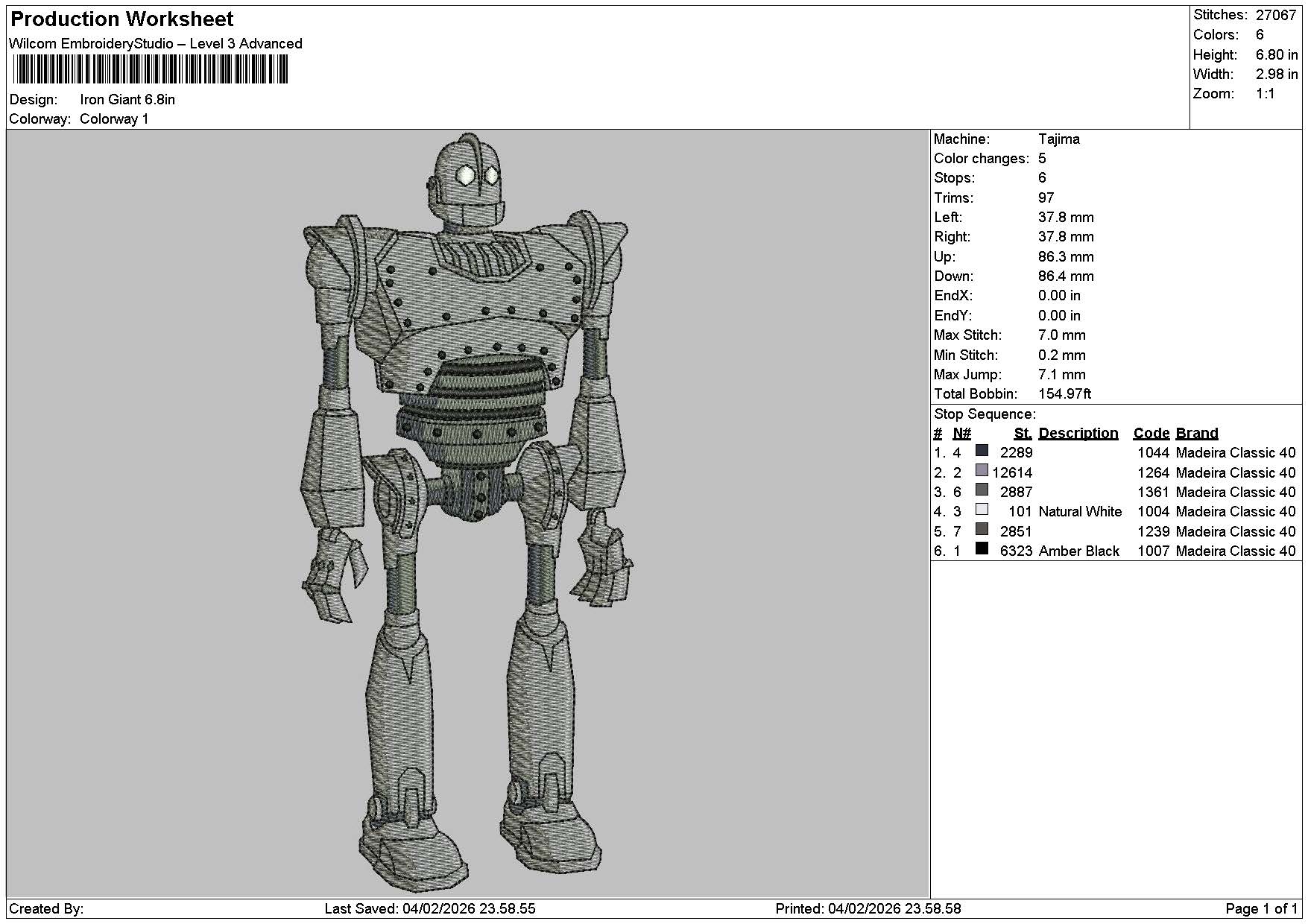Select the Max Jump value "7.1 mm"
The height and width of the screenshot is (924, 1308).
[1061, 375]
